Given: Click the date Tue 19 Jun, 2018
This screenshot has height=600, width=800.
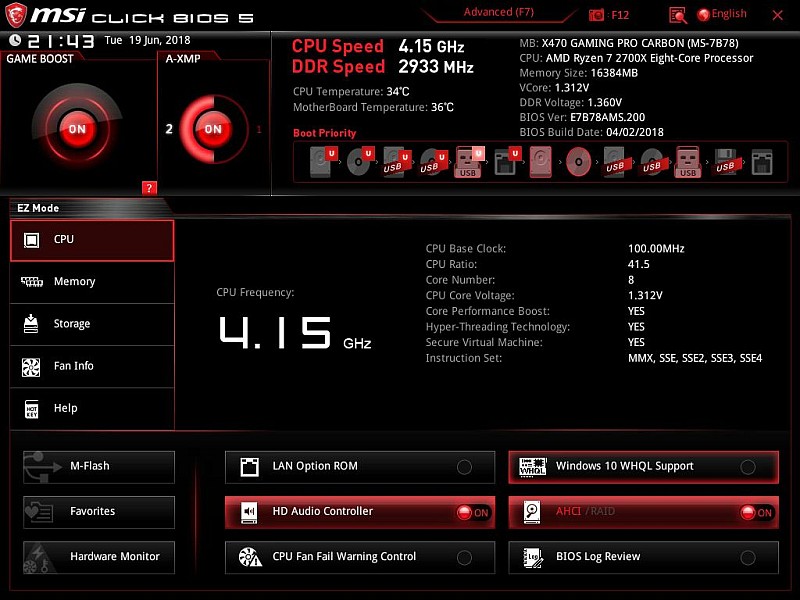Looking at the screenshot, I should [x=147, y=40].
